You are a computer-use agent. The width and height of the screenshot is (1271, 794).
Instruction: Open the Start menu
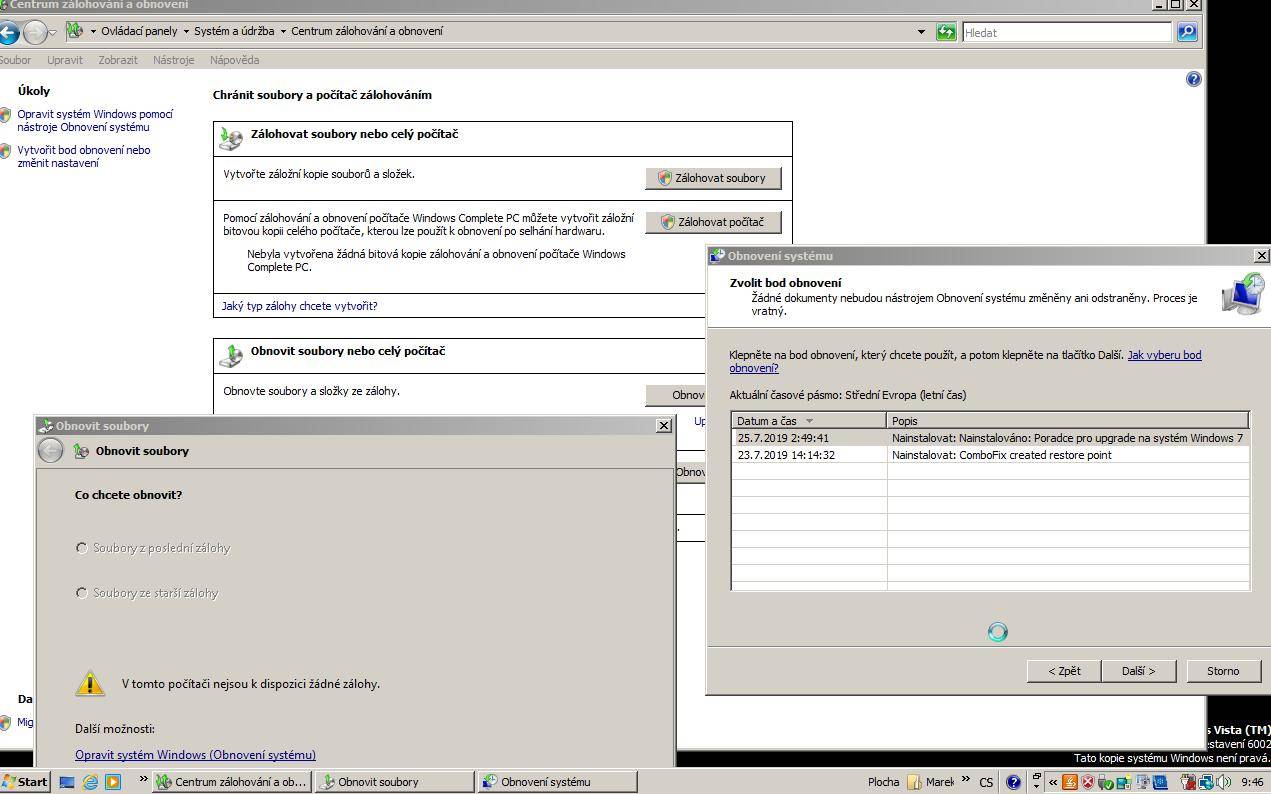(x=25, y=782)
